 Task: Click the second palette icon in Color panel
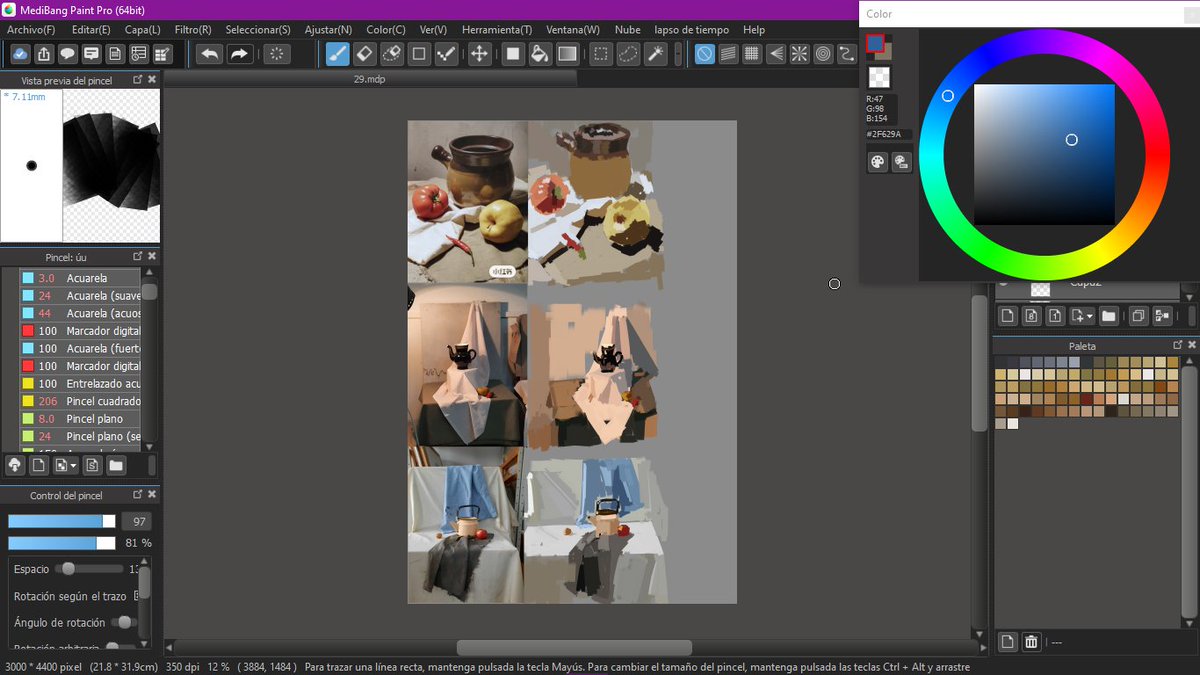(x=901, y=162)
